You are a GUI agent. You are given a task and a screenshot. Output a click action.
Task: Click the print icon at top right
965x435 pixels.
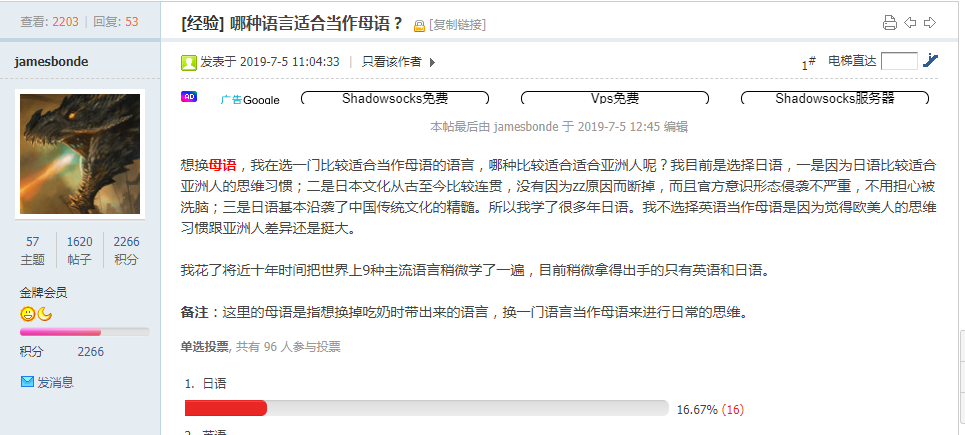click(x=889, y=23)
